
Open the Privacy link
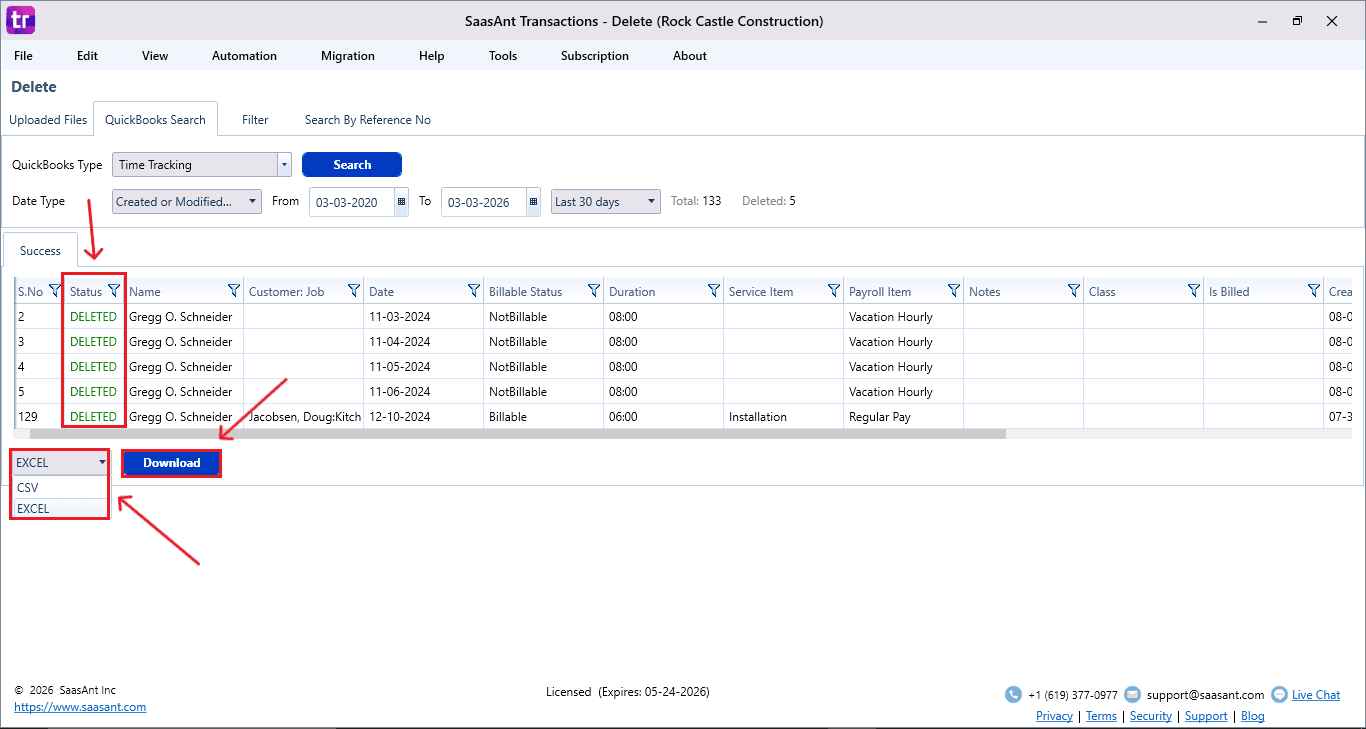pos(1054,716)
